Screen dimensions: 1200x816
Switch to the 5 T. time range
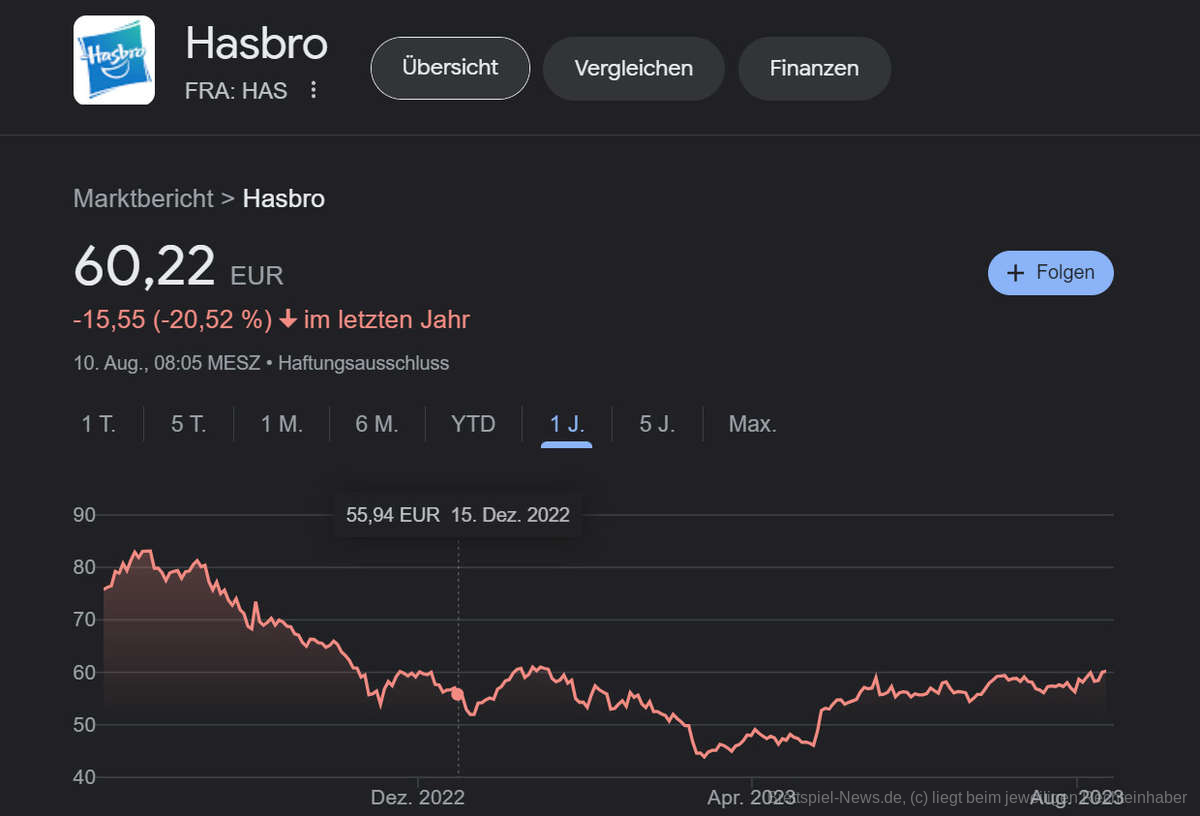pyautogui.click(x=187, y=423)
